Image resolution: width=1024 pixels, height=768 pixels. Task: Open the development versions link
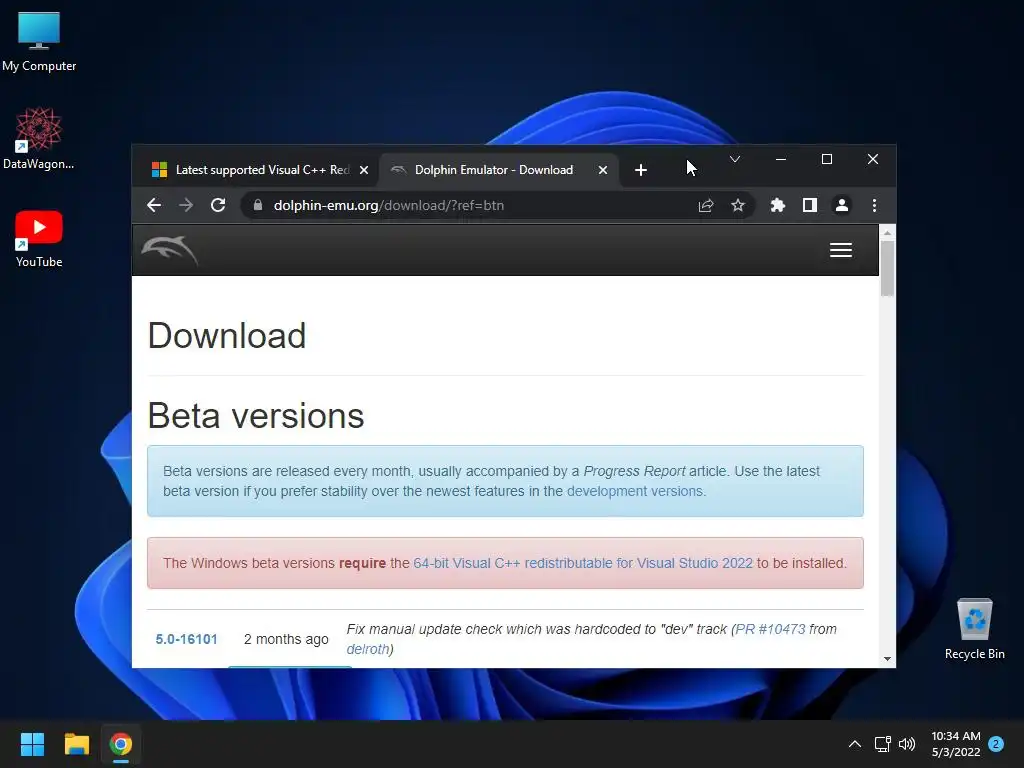coord(635,491)
